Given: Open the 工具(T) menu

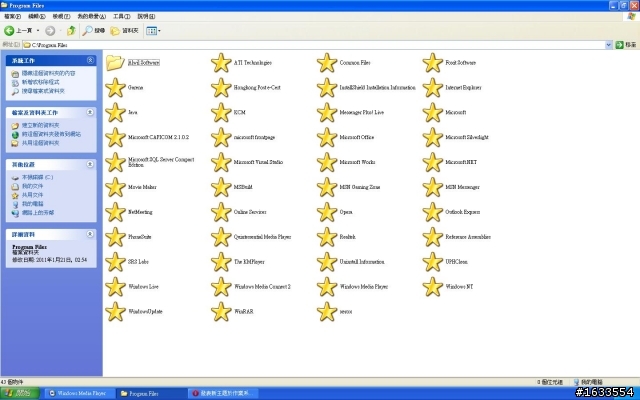Looking at the screenshot, I should coord(122,16).
